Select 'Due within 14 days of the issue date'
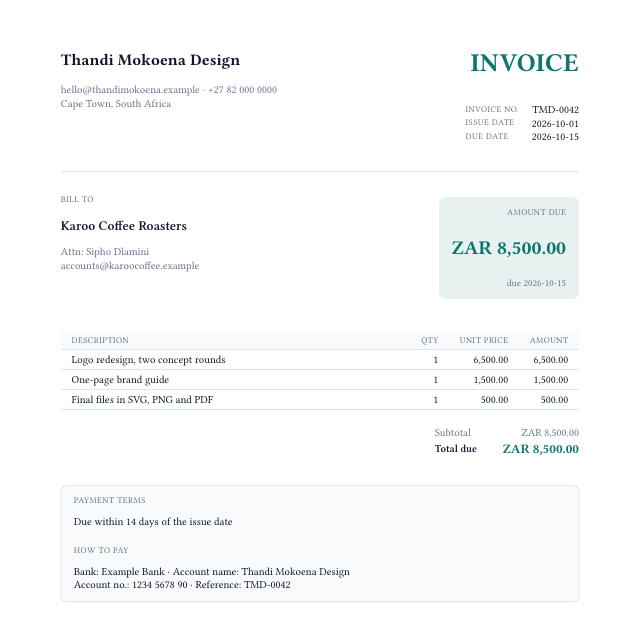 point(153,522)
